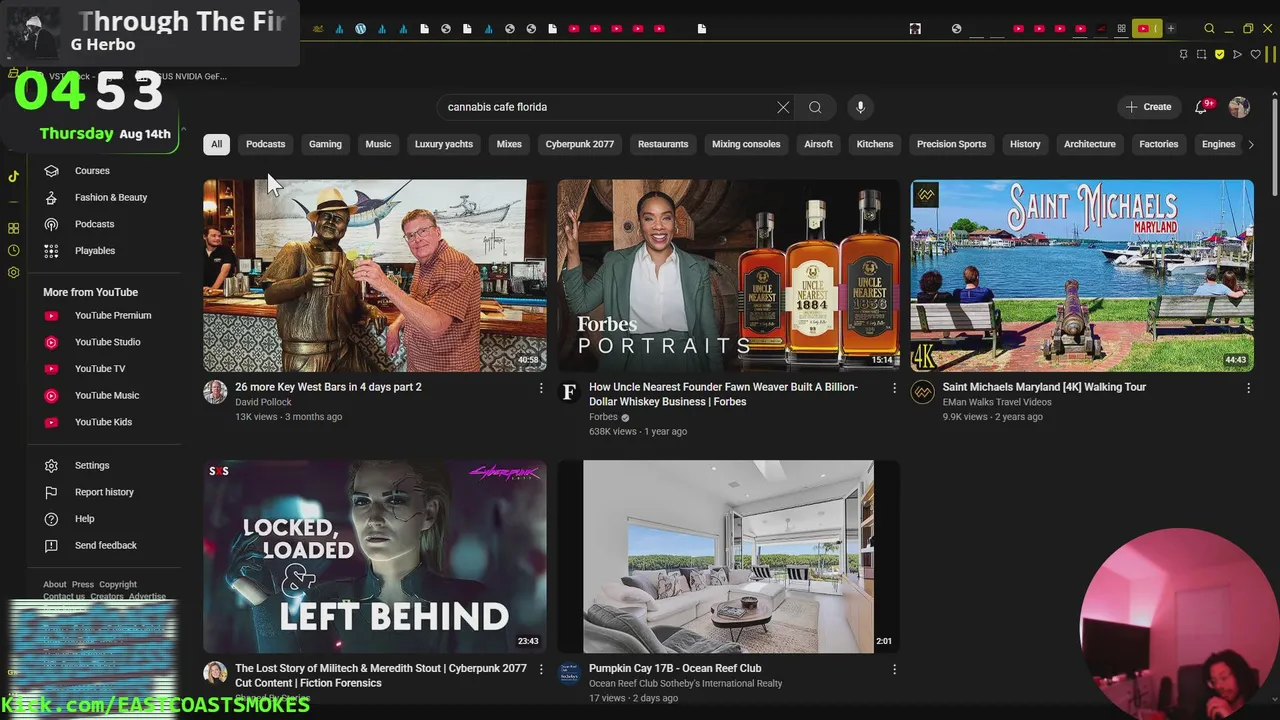Click the browser toolbar search magnifier
1280x720 pixels.
[1209, 29]
